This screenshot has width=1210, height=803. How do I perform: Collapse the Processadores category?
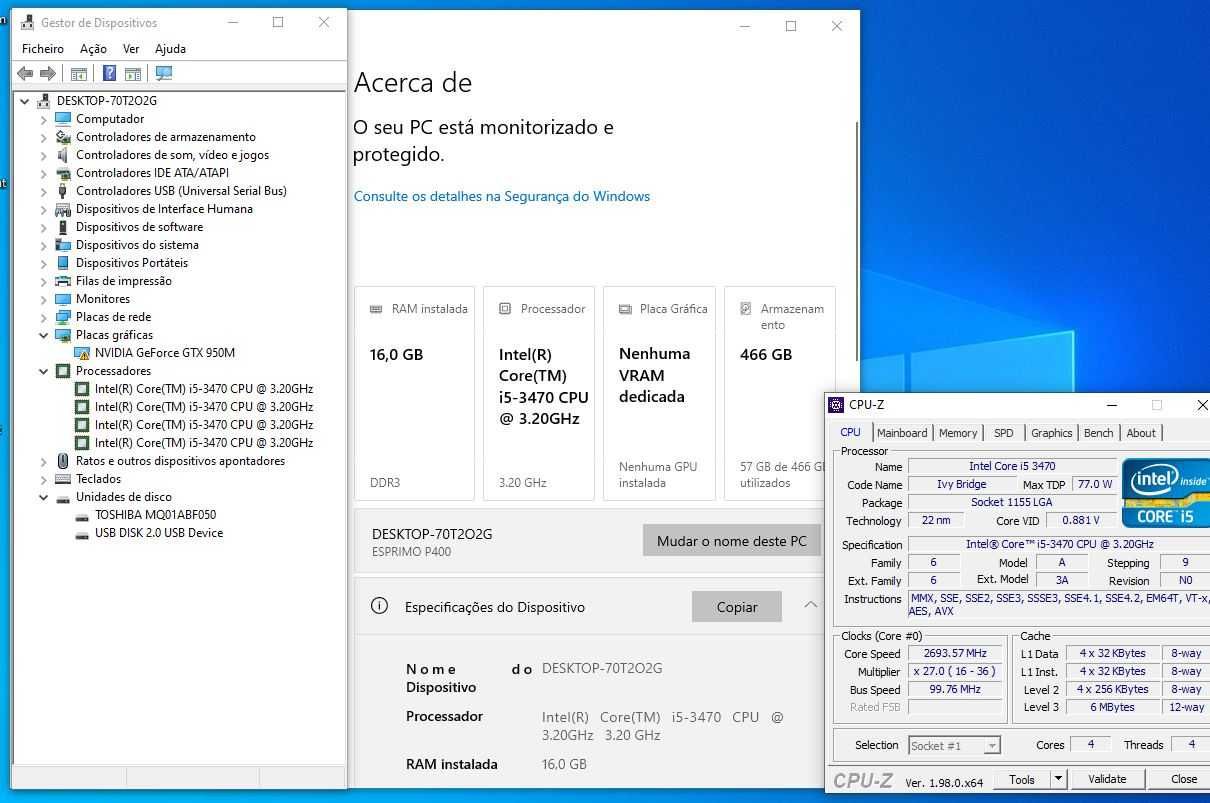click(43, 371)
